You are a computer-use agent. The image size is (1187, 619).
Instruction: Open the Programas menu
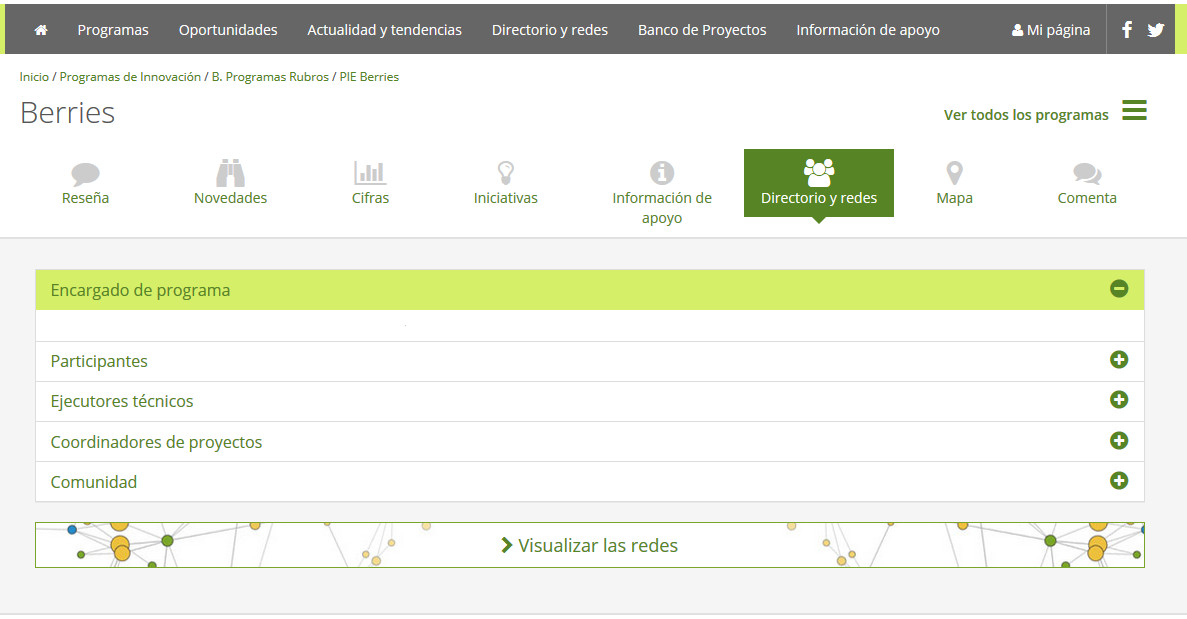point(113,30)
